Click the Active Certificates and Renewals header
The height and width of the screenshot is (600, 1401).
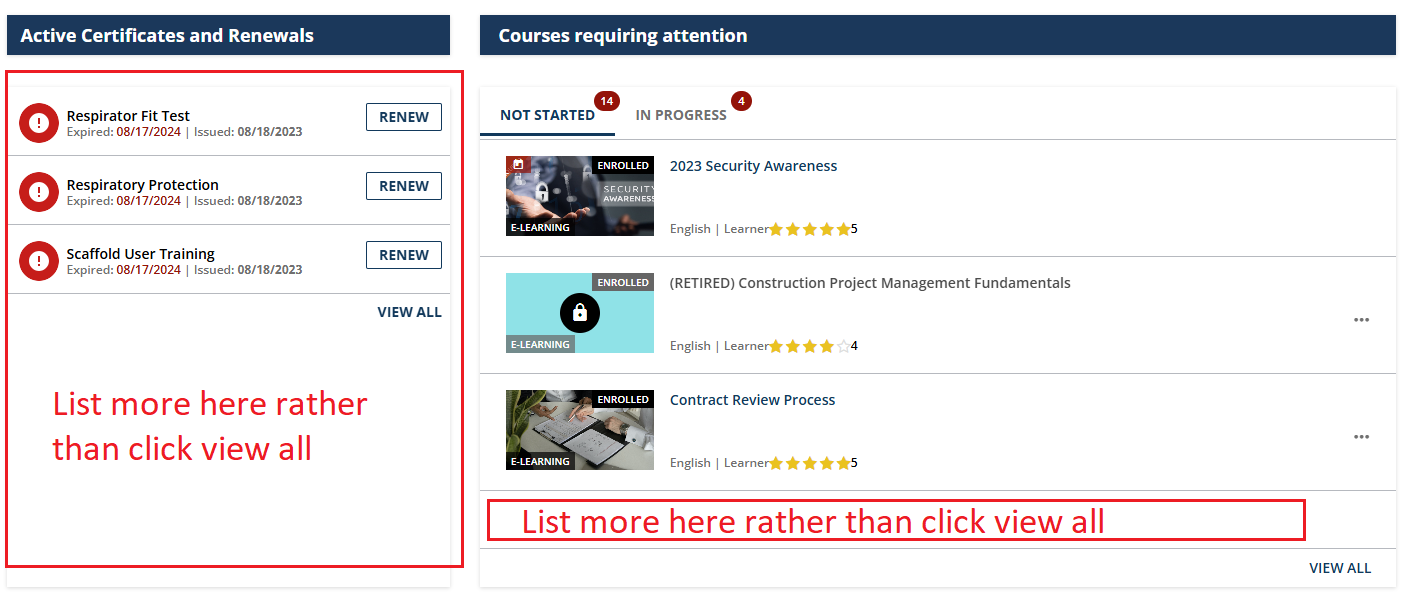(x=228, y=35)
